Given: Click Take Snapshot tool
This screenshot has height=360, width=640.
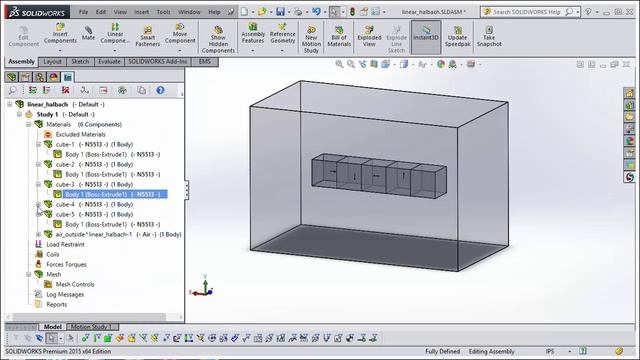Looking at the screenshot, I should point(489,36).
